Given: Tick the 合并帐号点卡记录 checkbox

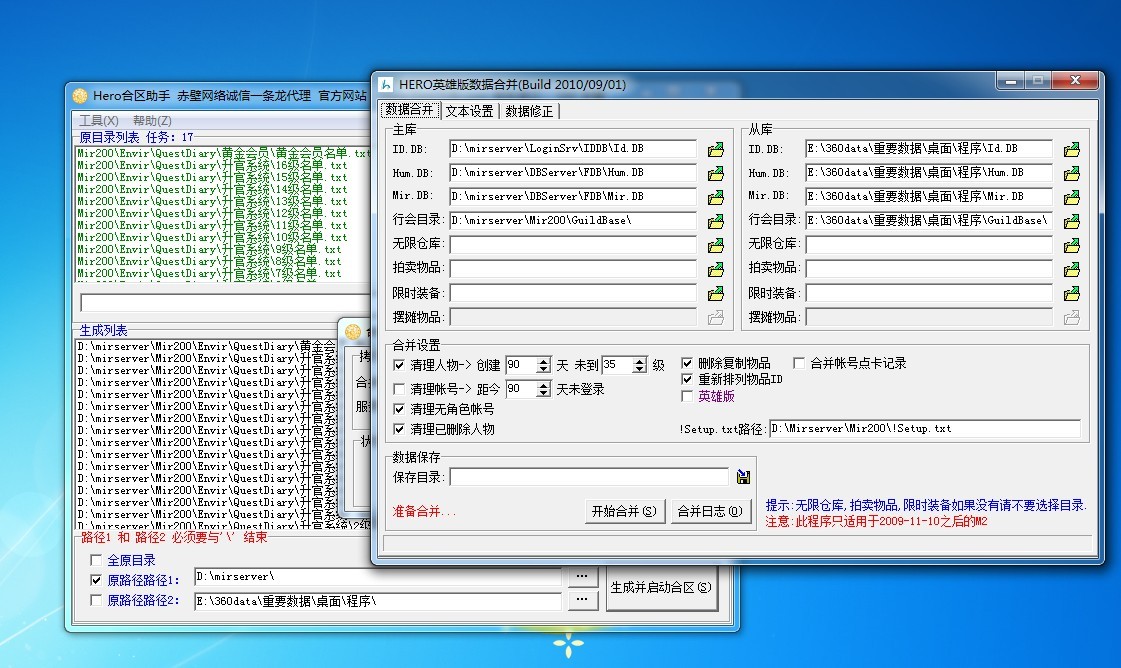Looking at the screenshot, I should click(799, 364).
